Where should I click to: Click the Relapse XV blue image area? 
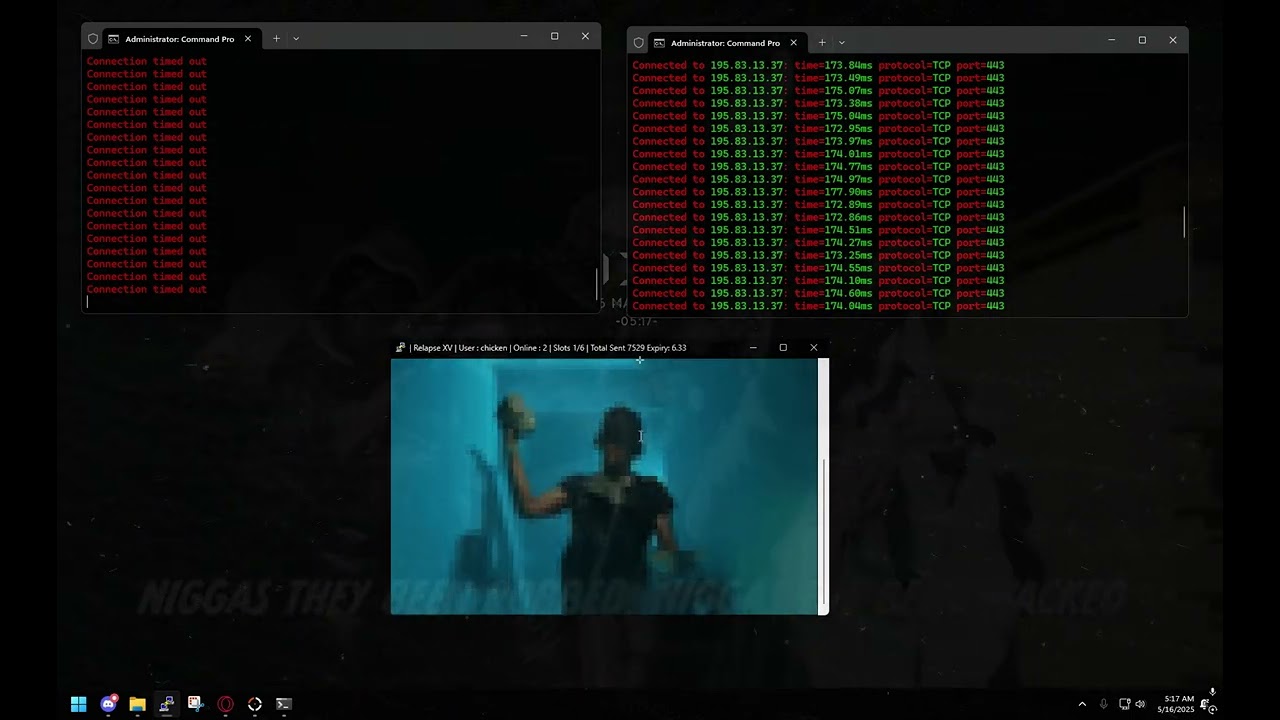point(604,486)
